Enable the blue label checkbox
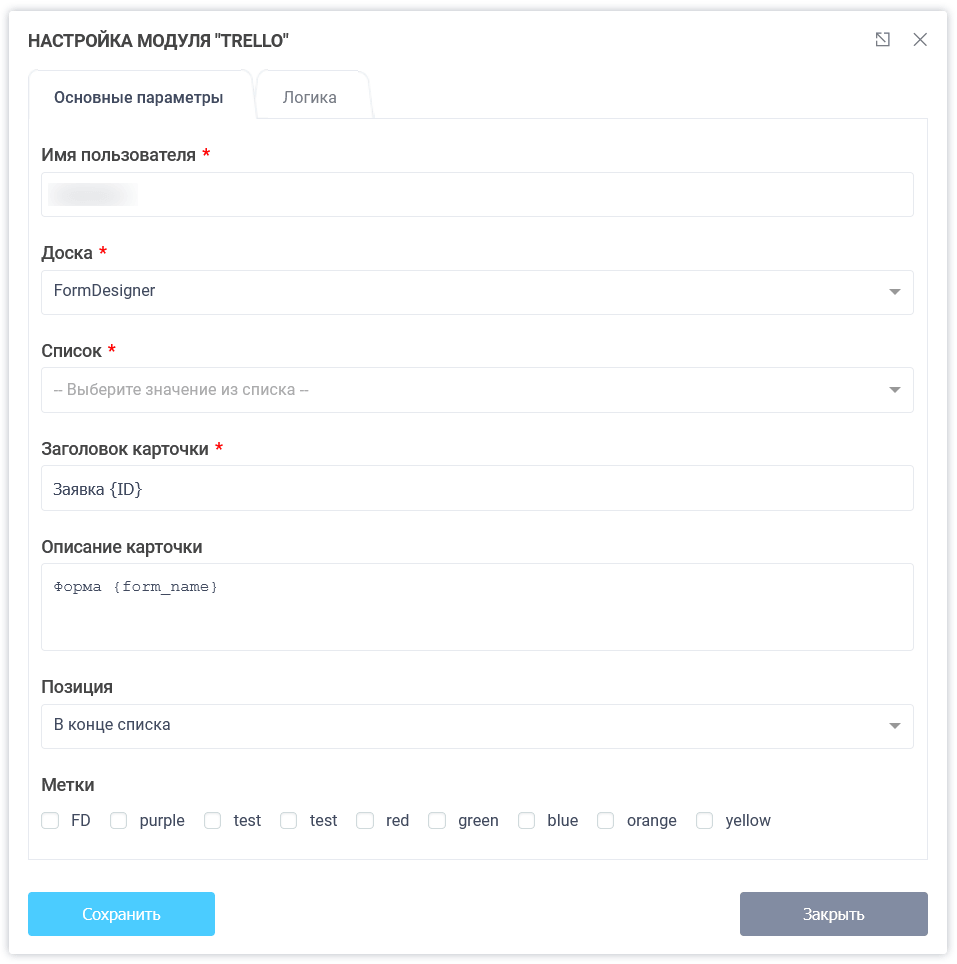The image size is (957, 964). (x=526, y=820)
